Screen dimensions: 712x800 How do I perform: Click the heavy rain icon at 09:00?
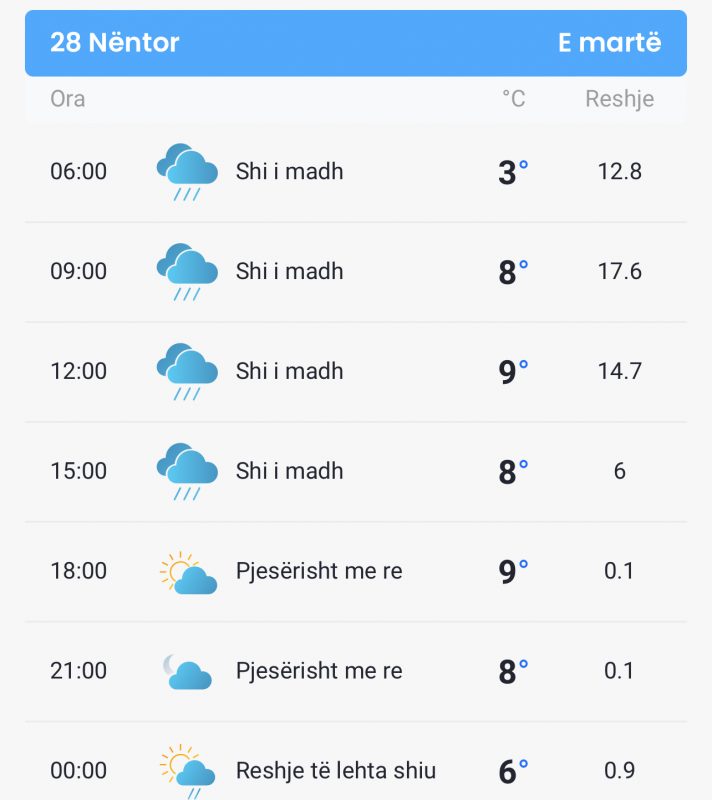tap(187, 272)
